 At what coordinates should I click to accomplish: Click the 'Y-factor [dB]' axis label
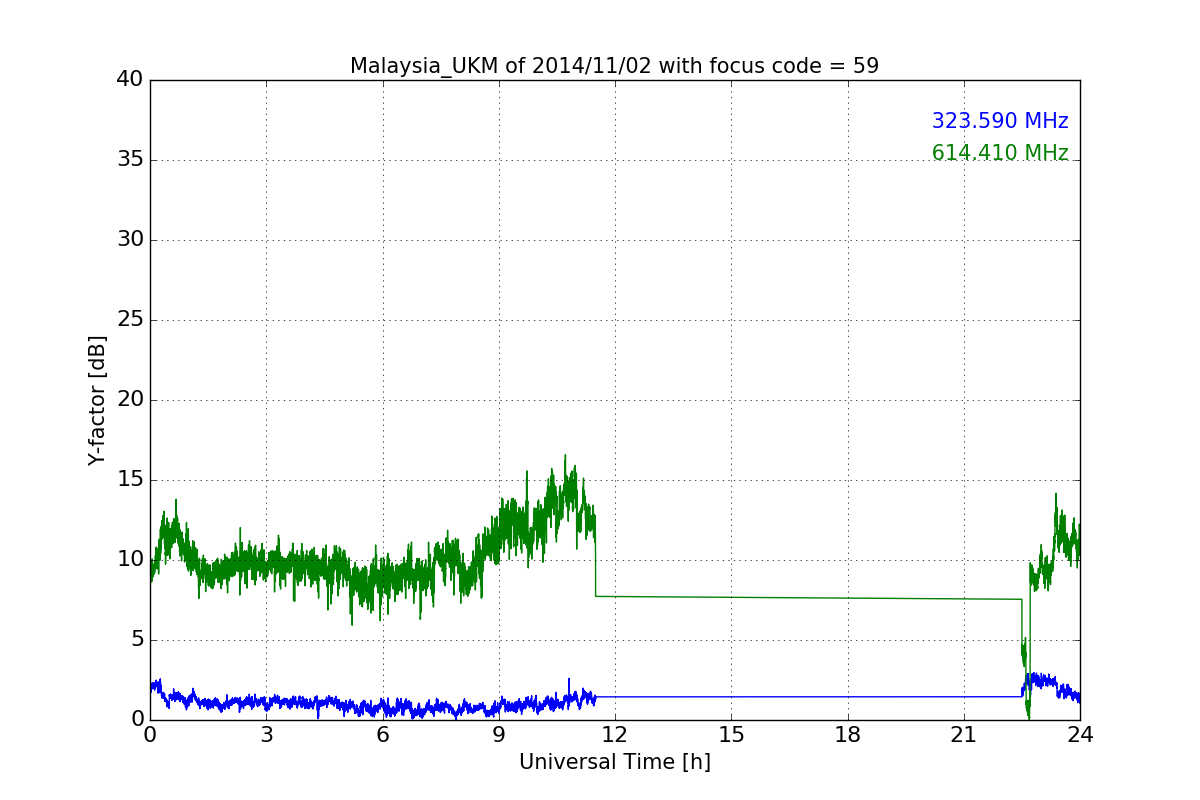97,400
